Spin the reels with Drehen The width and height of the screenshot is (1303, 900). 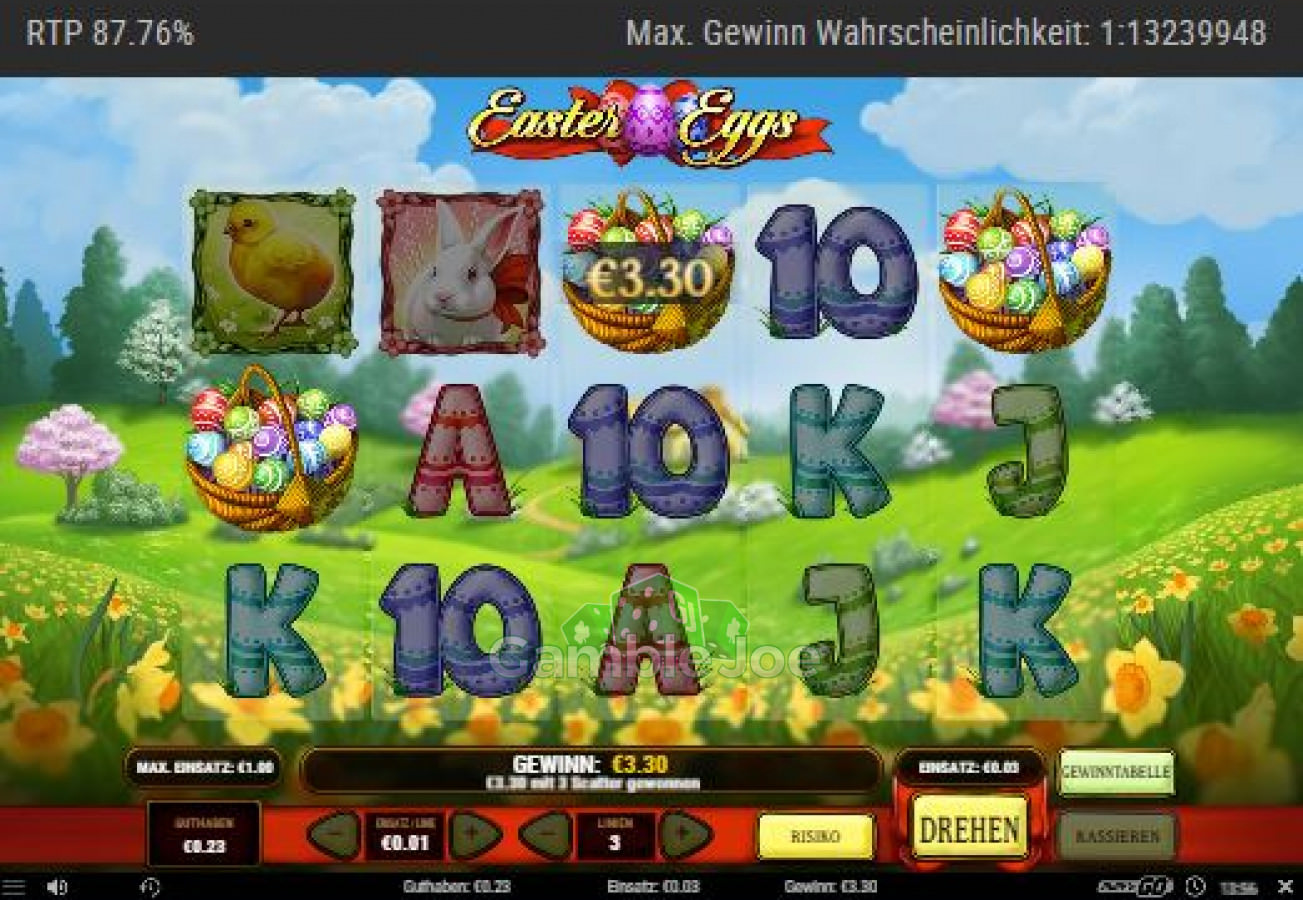(x=970, y=828)
